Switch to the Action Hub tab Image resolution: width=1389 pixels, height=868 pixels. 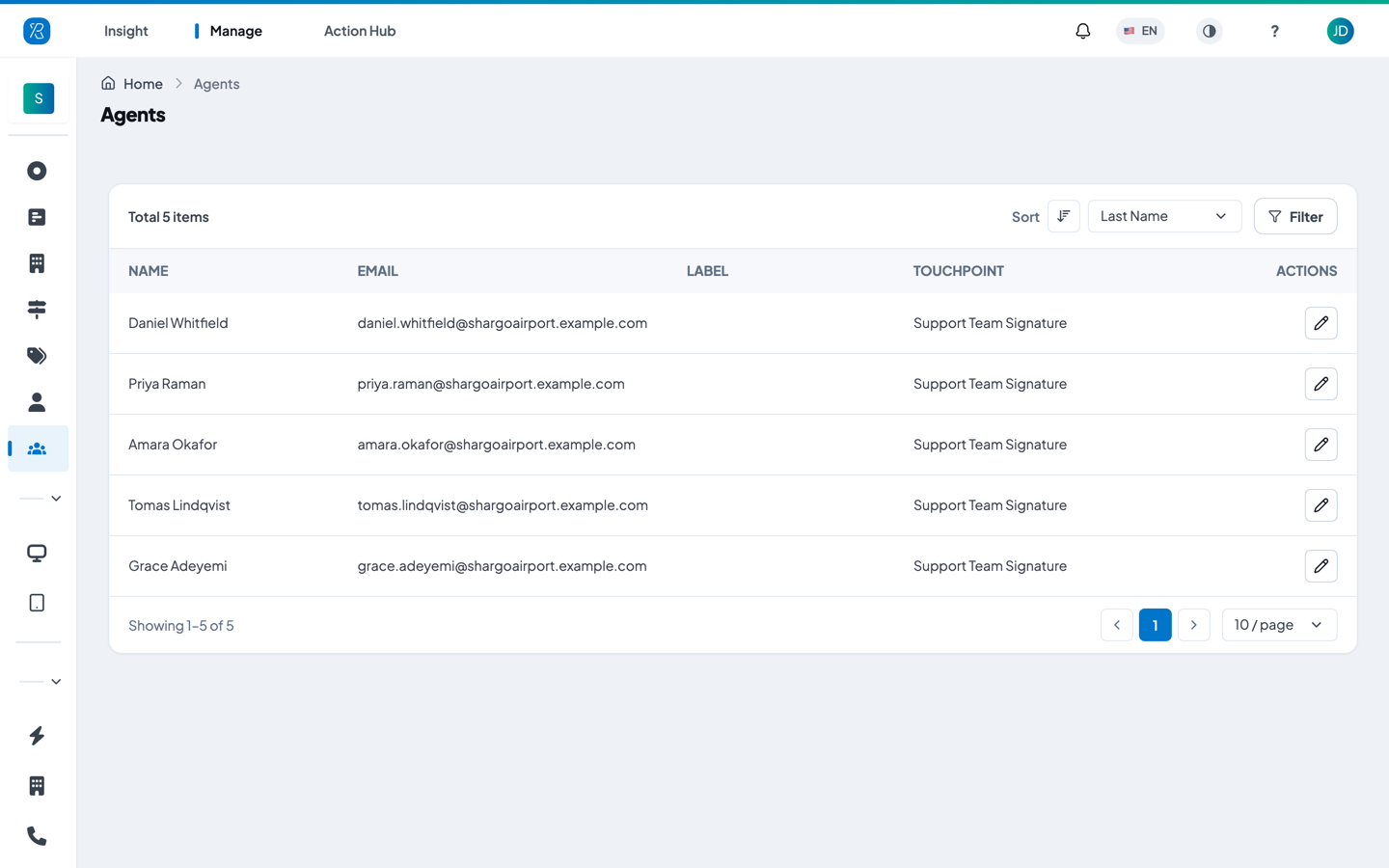pos(360,31)
